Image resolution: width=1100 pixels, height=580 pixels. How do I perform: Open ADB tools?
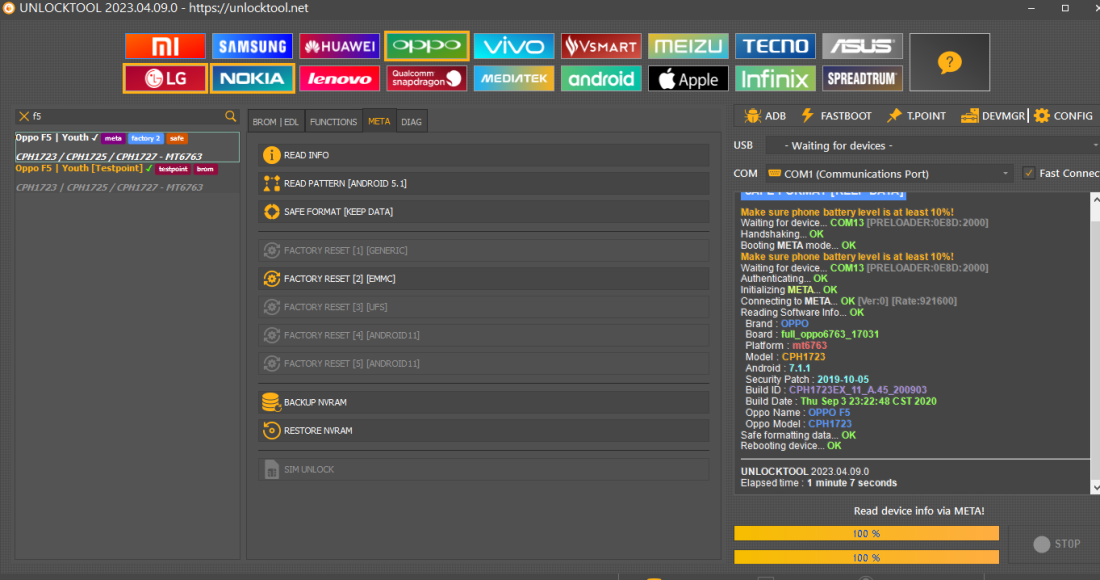point(765,116)
